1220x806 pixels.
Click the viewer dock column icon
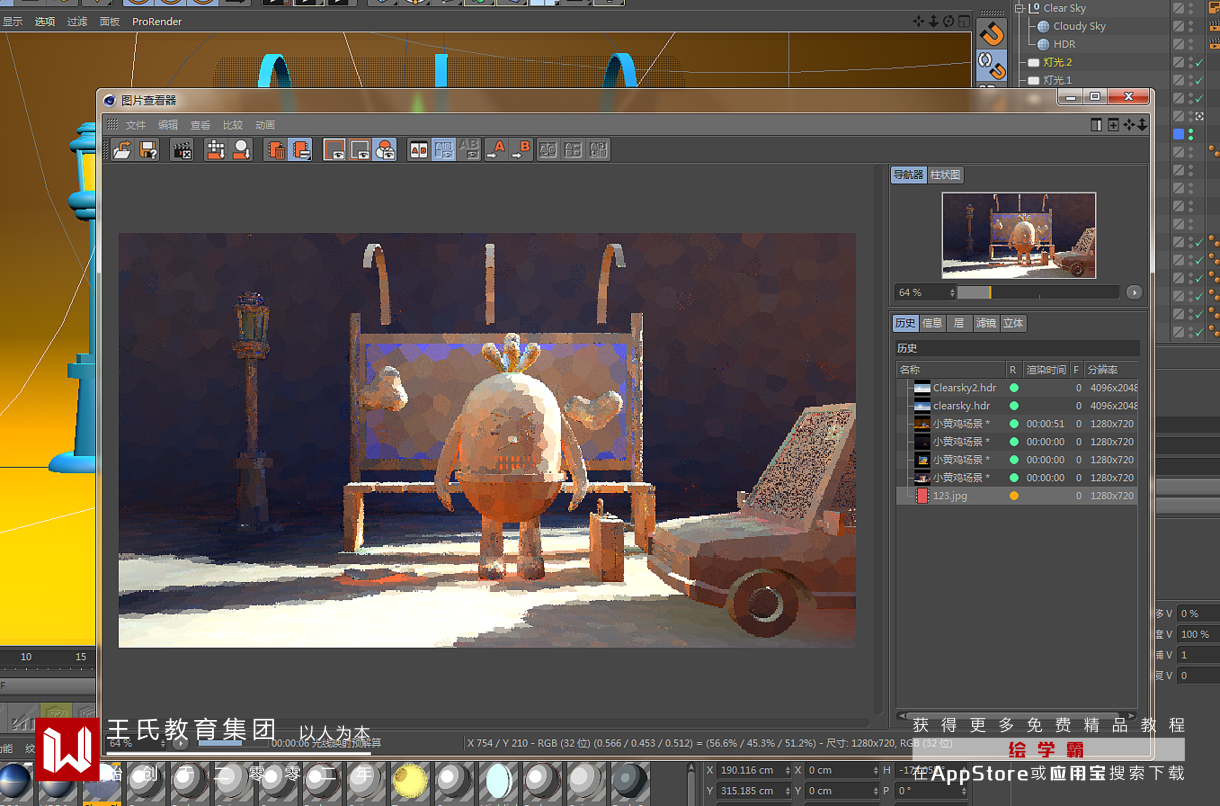(x=1096, y=125)
